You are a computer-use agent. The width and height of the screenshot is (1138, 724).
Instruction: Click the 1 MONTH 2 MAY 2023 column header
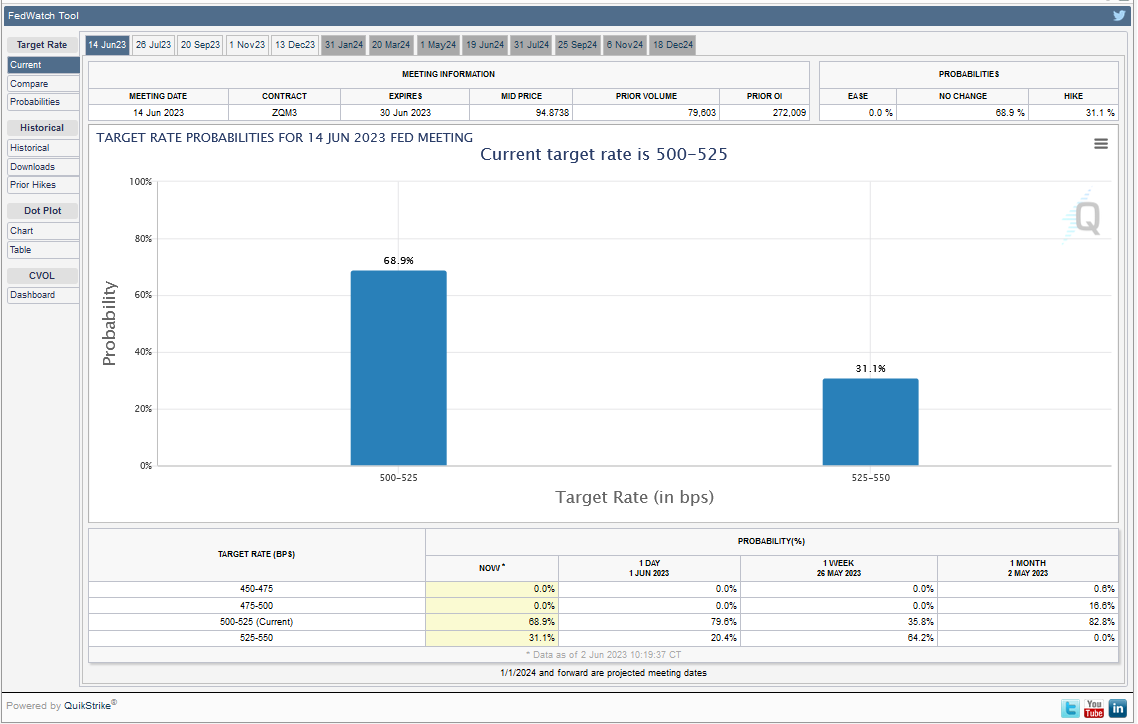(1028, 568)
